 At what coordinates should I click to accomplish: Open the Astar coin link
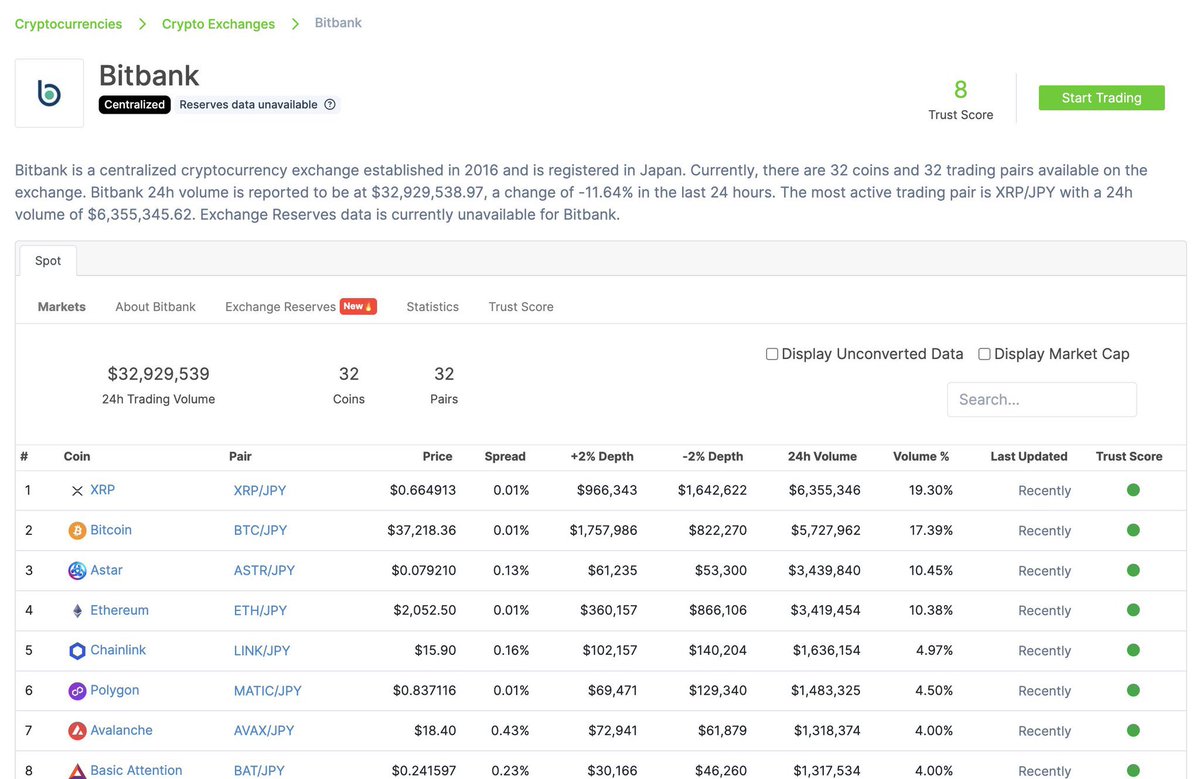[x=106, y=570]
